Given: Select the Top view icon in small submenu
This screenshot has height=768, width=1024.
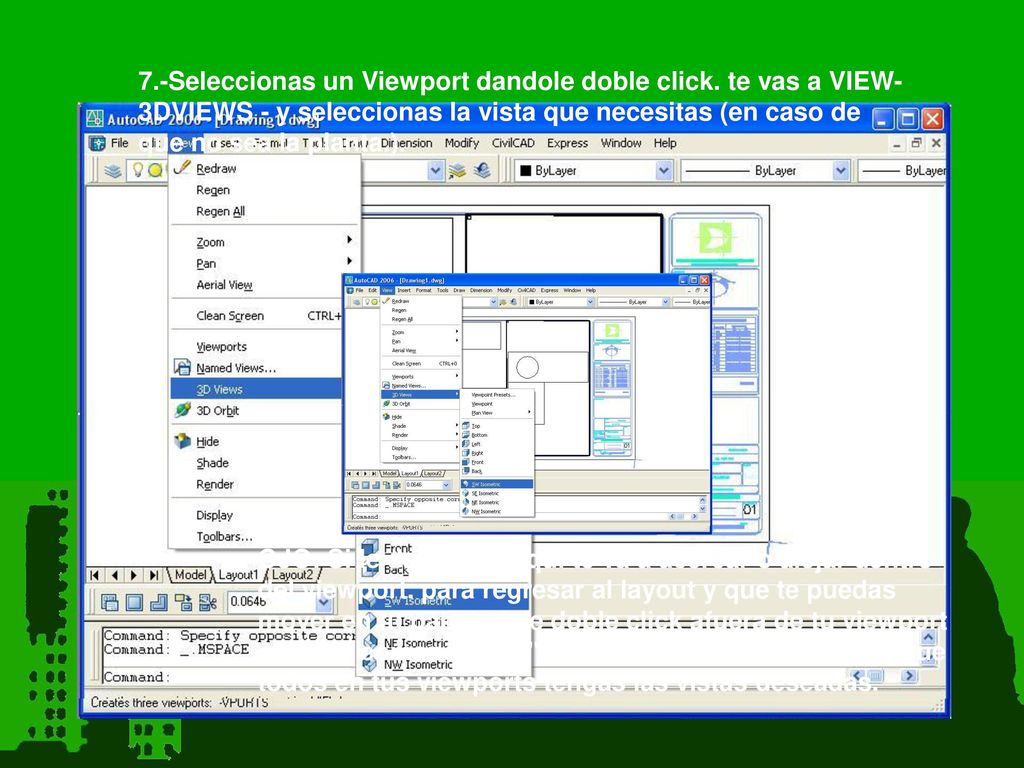Looking at the screenshot, I should [466, 425].
